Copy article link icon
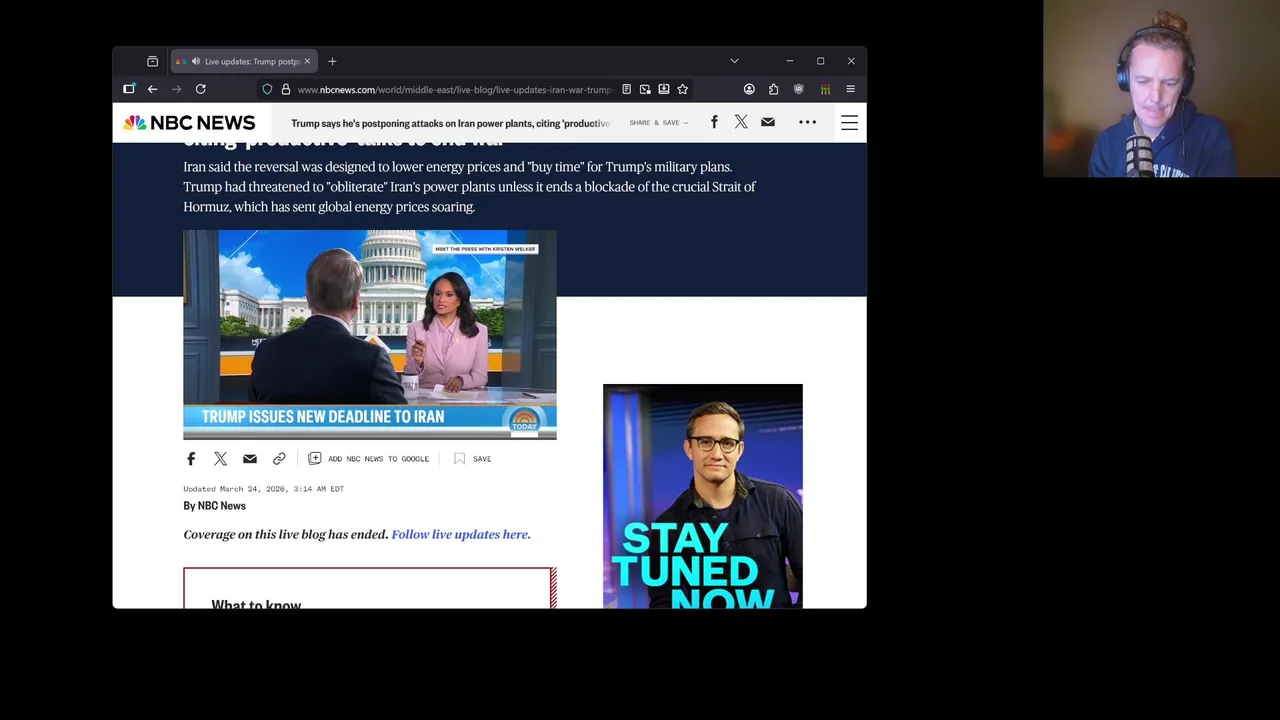 [279, 459]
